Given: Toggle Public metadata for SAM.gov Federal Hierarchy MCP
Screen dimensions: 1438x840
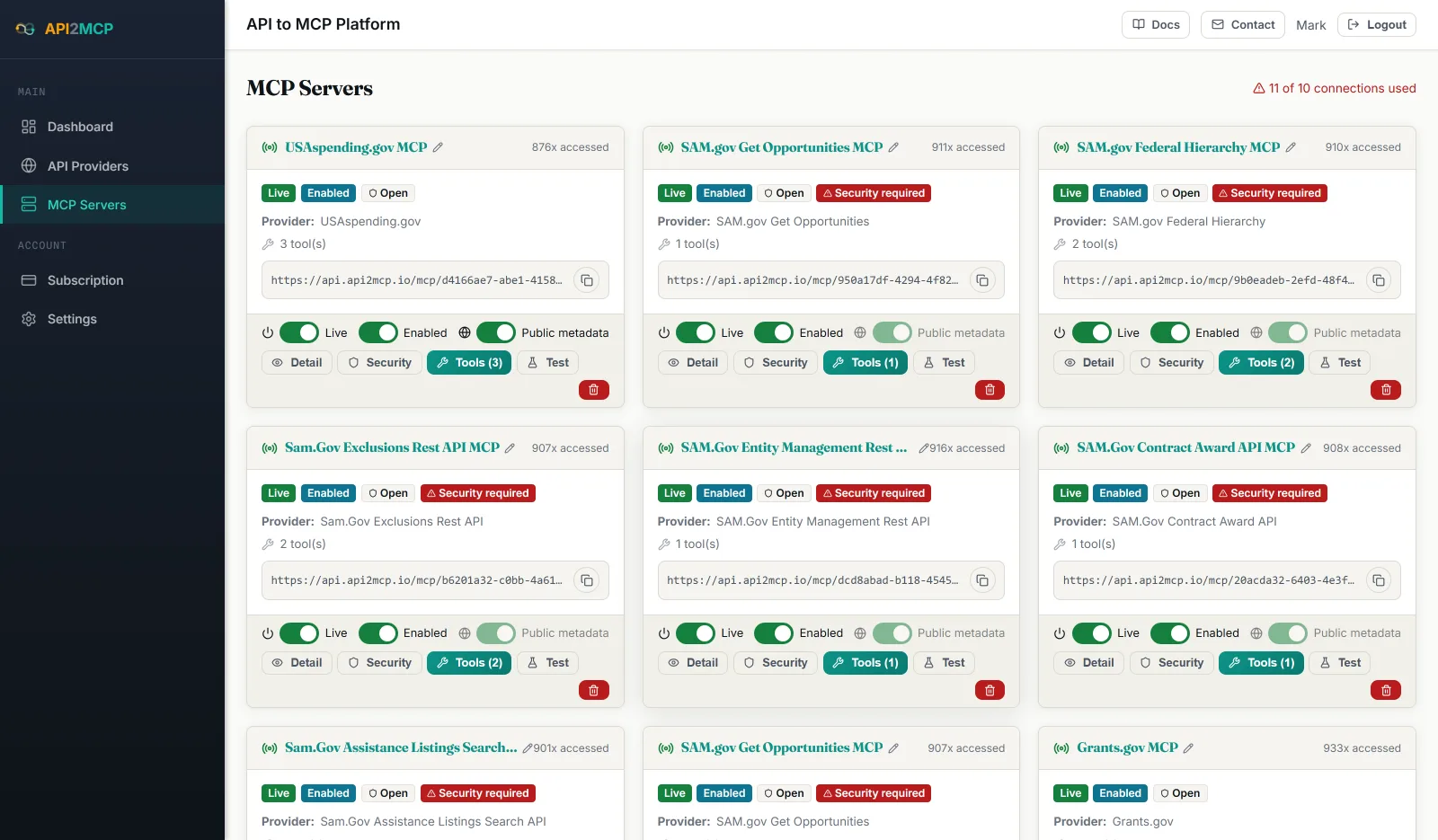Looking at the screenshot, I should pyautogui.click(x=1288, y=332).
